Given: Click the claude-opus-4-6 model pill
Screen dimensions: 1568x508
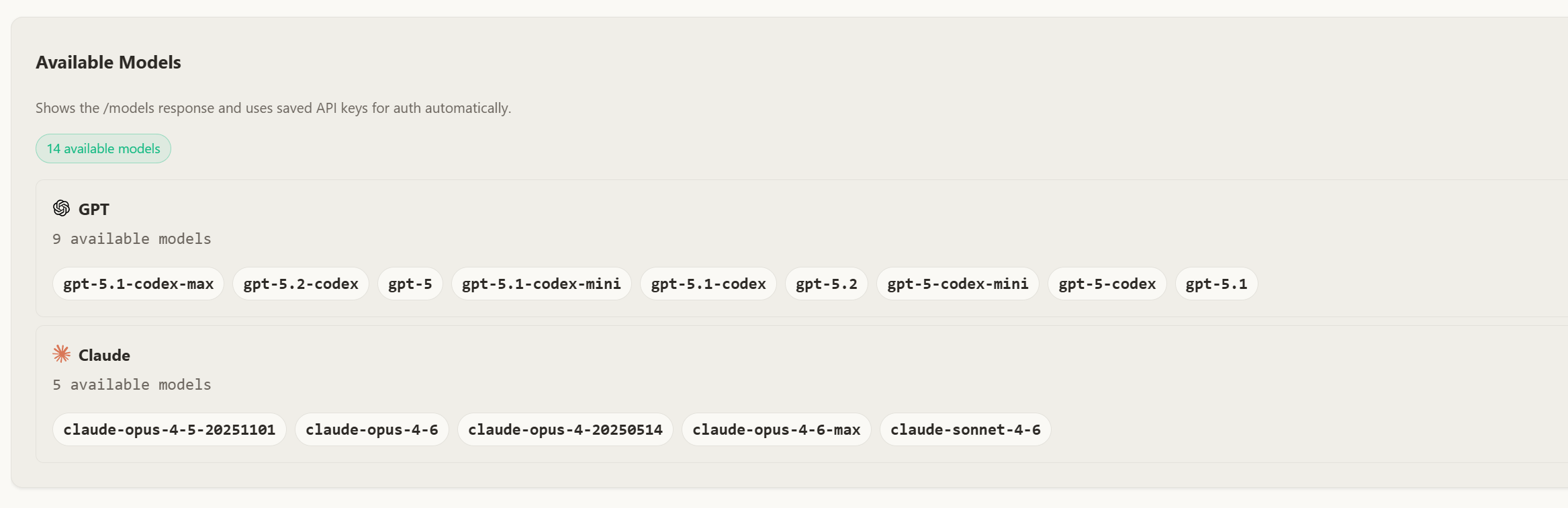Looking at the screenshot, I should 372,429.
